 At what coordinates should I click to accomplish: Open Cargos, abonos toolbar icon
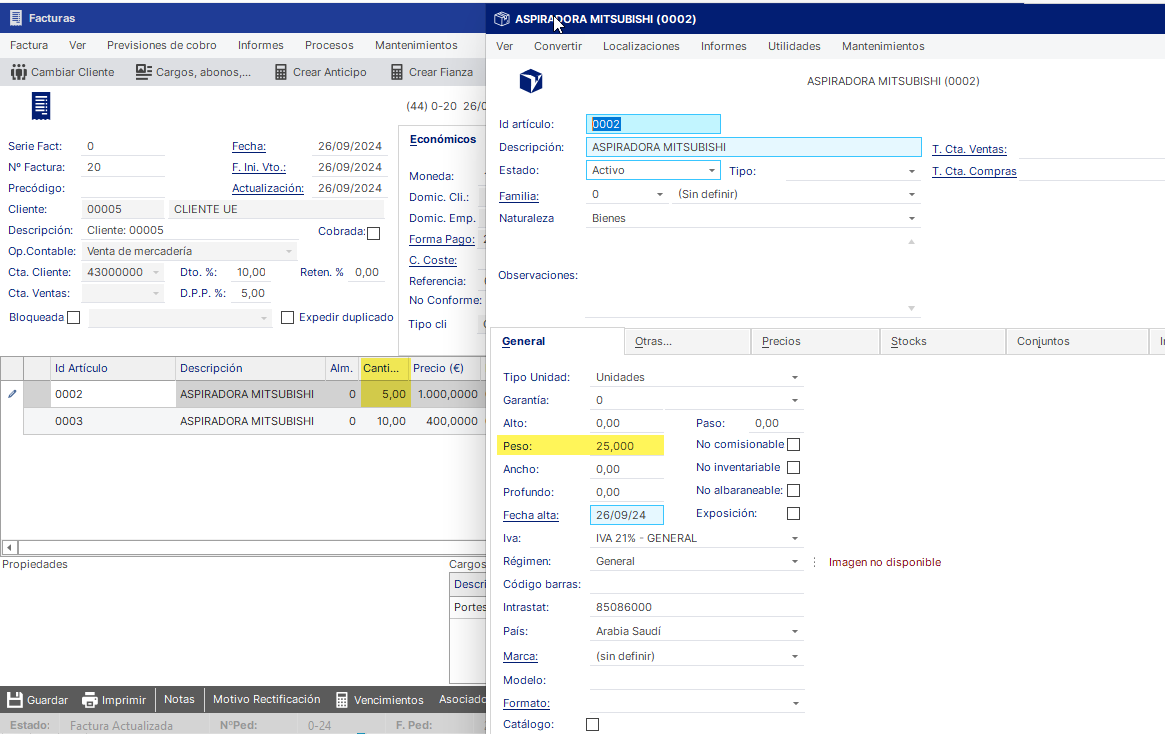tap(143, 72)
